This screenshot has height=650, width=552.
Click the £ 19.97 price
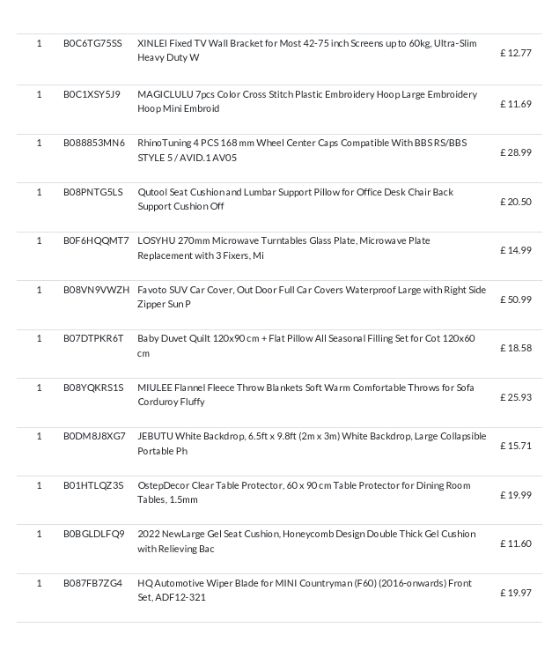(516, 593)
